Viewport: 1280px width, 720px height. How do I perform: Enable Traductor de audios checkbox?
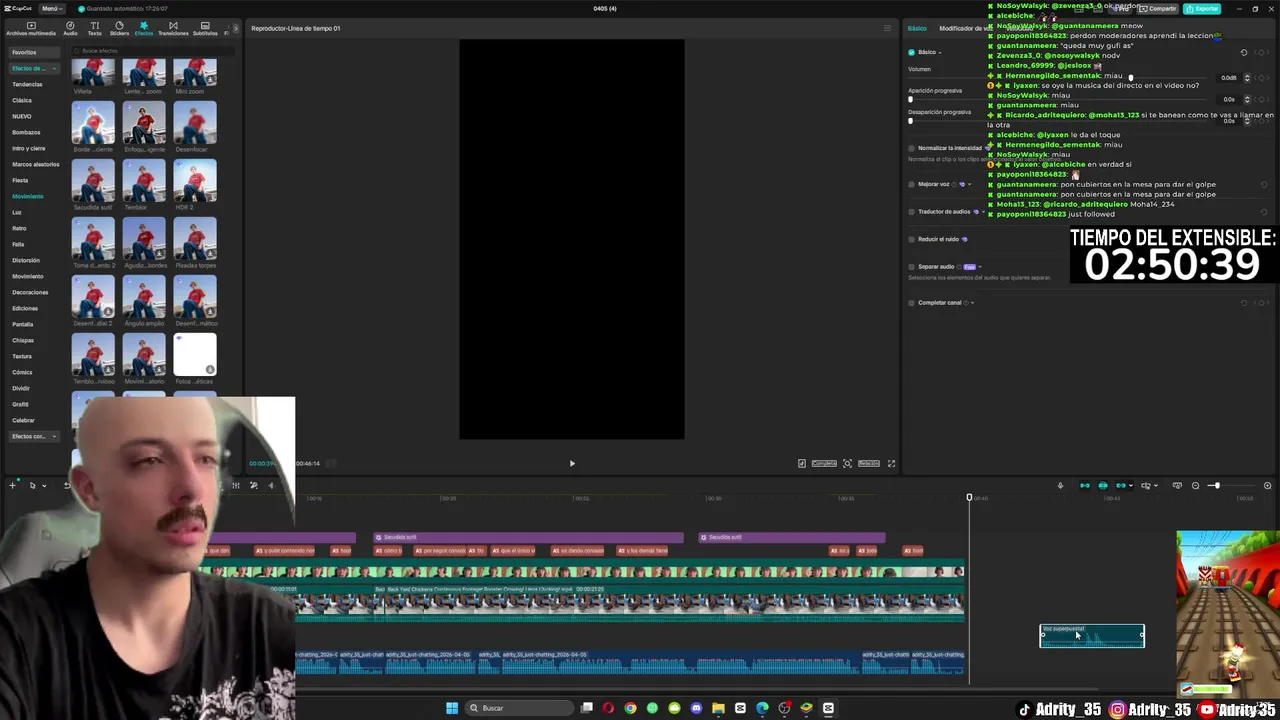(x=911, y=212)
